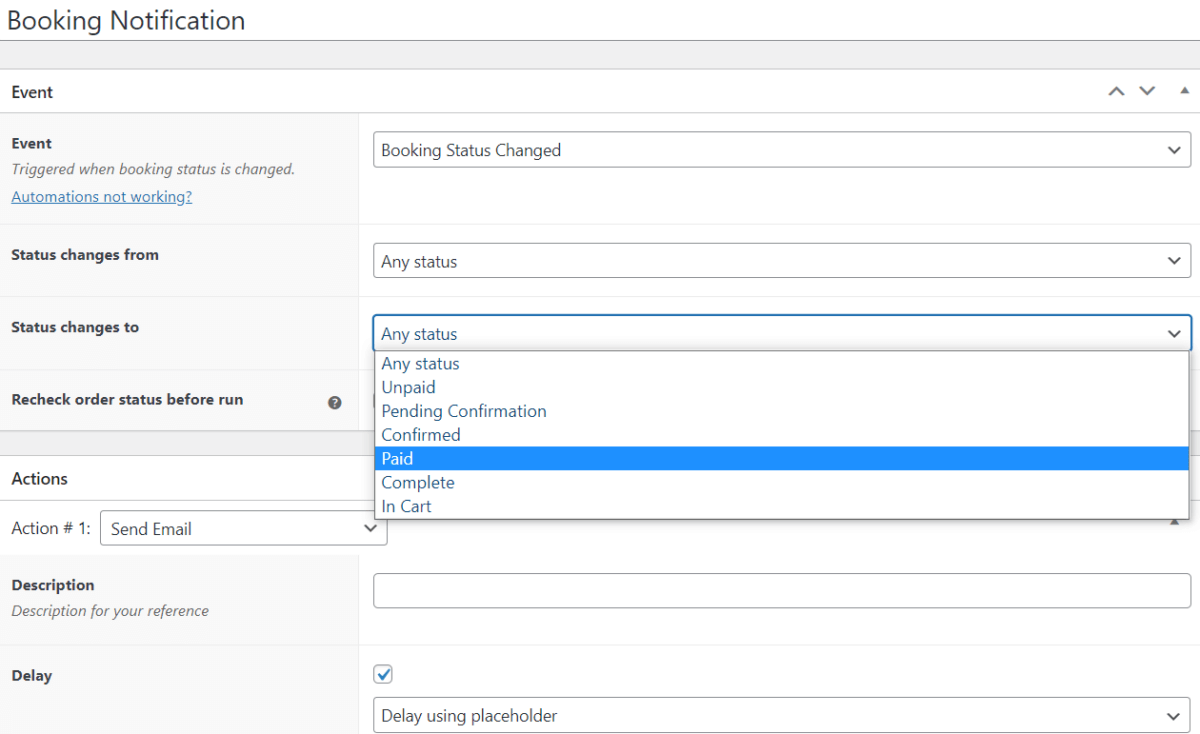1200x734 pixels.
Task: Open the Status changes from dropdown
Action: [x=782, y=260]
